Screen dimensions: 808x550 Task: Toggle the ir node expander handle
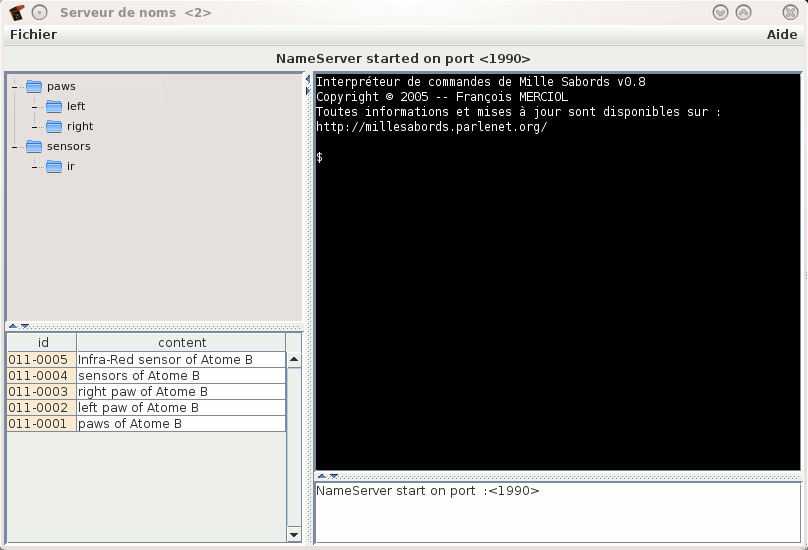[35, 168]
